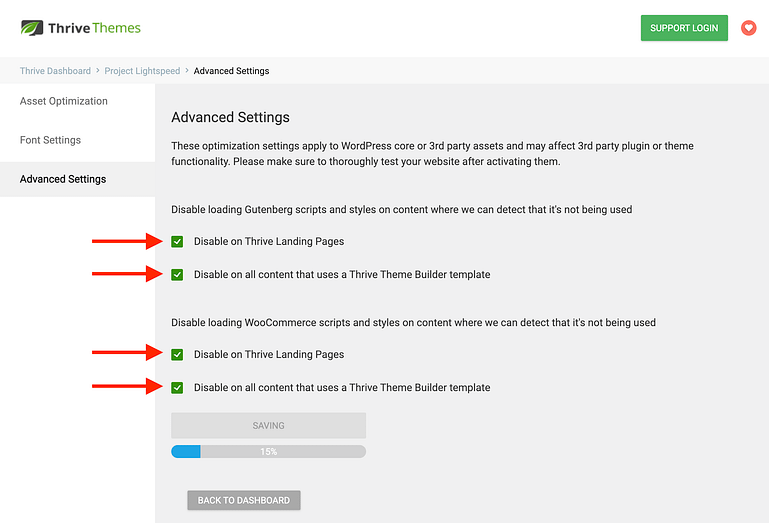Click the Thrive Themes wordmark text
Image resolution: width=769 pixels, height=523 pixels.
tap(94, 28)
